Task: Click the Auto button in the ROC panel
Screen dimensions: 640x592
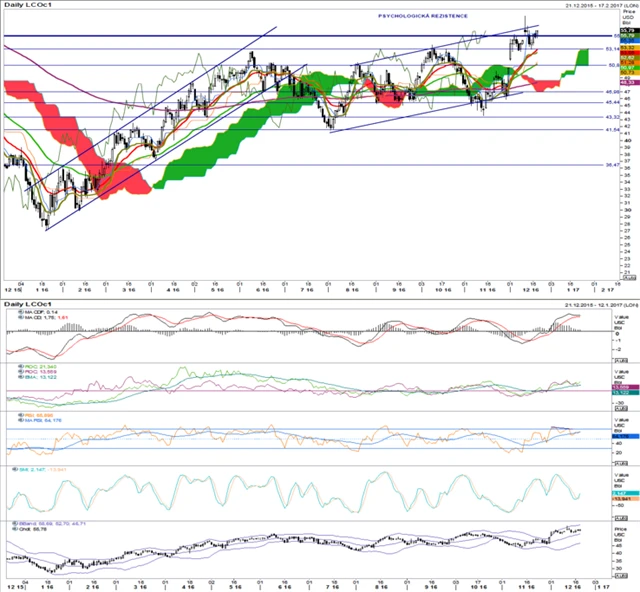Action: click(620, 409)
